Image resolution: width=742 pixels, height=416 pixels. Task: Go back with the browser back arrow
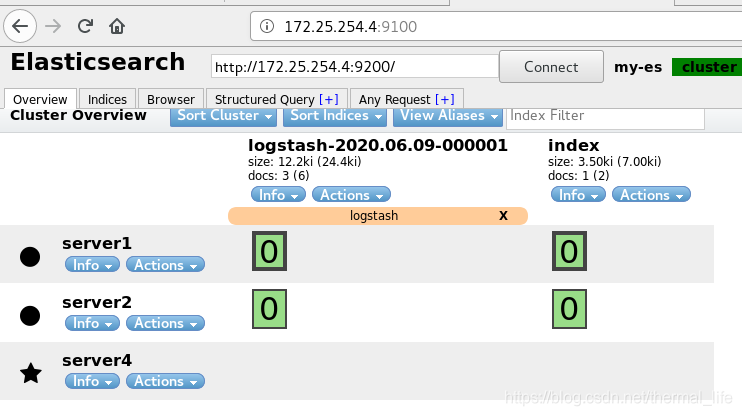tap(20, 26)
